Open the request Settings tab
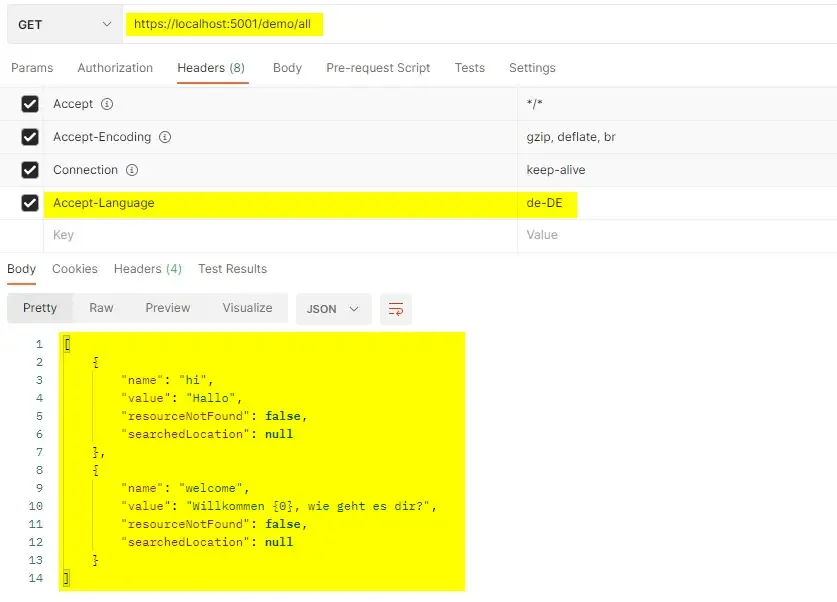 531,68
